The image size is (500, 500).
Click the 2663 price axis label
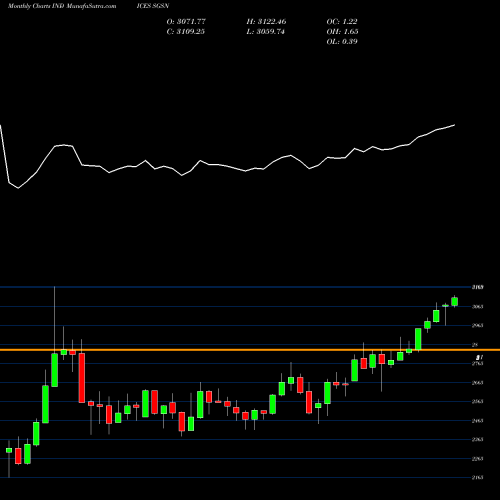[477, 383]
